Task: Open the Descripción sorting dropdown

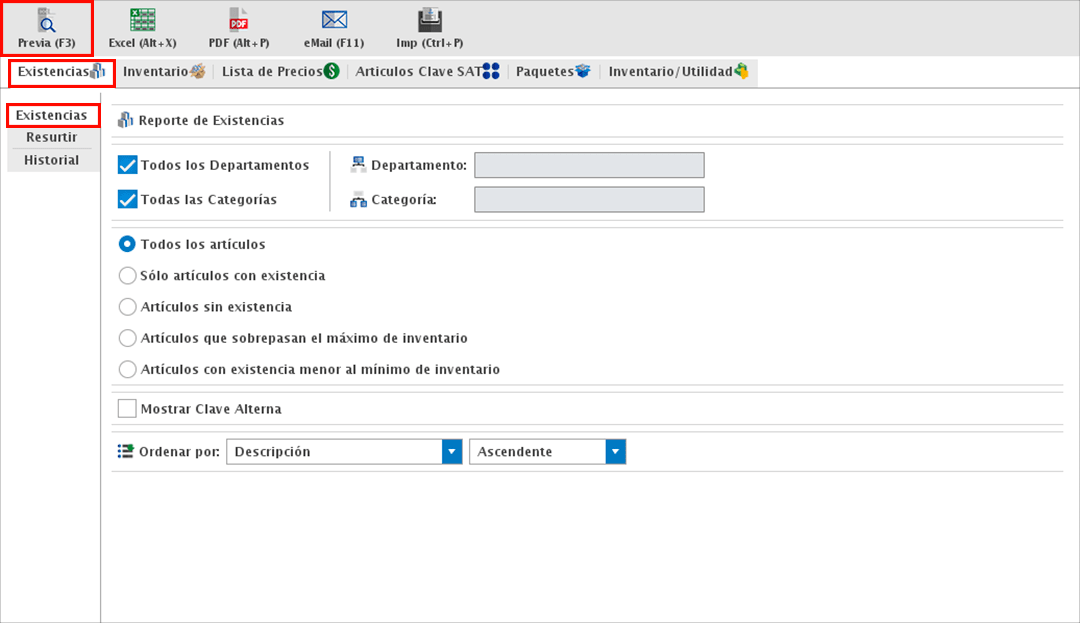Action: click(x=450, y=451)
